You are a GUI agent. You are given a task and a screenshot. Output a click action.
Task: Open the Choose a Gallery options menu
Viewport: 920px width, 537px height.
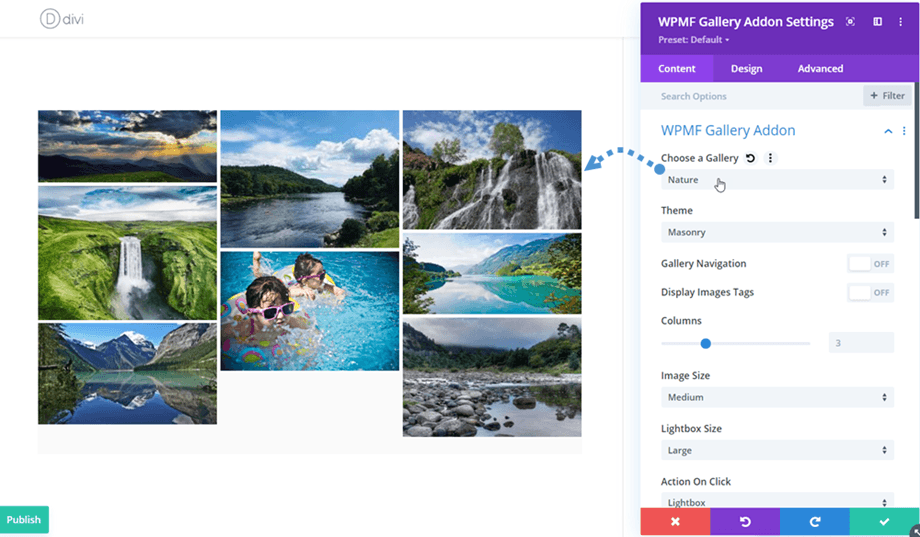coord(769,158)
